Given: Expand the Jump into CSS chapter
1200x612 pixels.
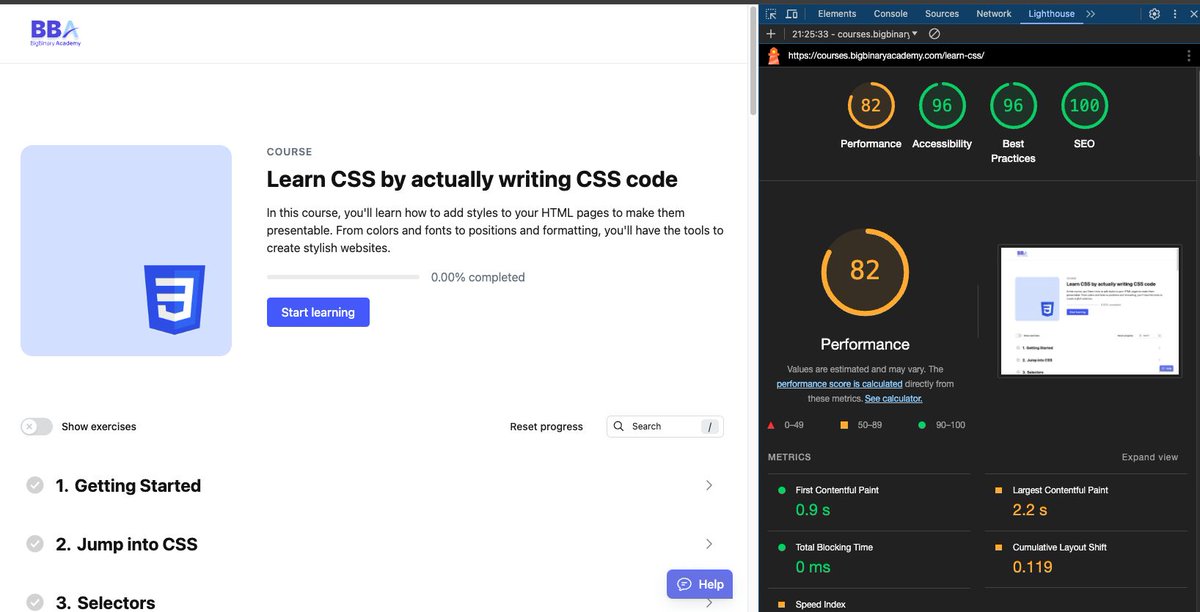Looking at the screenshot, I should [709, 544].
